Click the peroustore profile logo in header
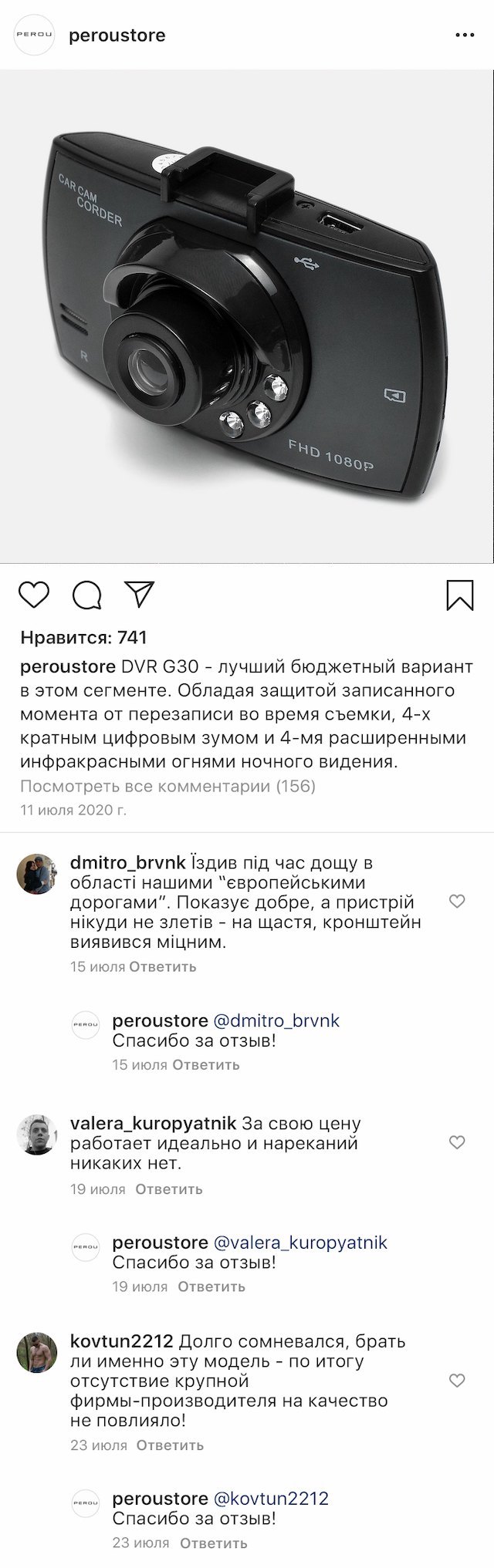Screen dimensions: 494x1568 tap(35, 35)
